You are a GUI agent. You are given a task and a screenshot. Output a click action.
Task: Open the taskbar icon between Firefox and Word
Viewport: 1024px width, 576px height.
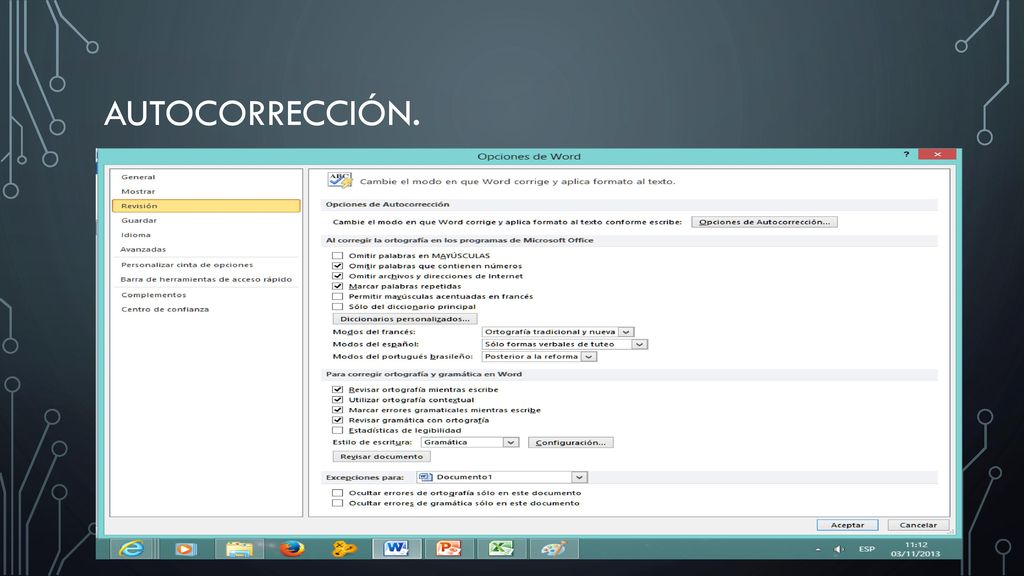point(344,549)
